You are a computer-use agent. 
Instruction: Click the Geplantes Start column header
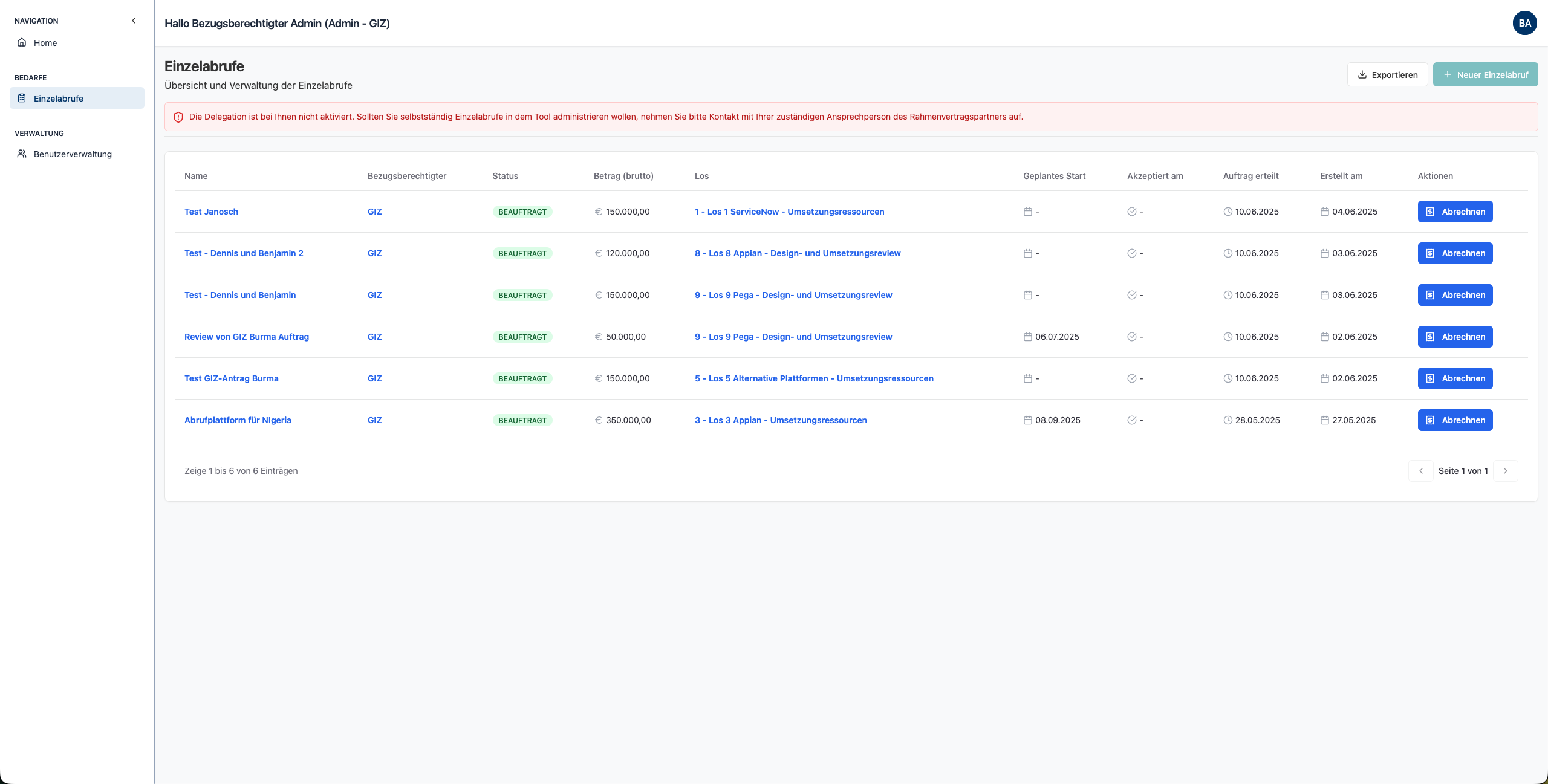tap(1054, 176)
